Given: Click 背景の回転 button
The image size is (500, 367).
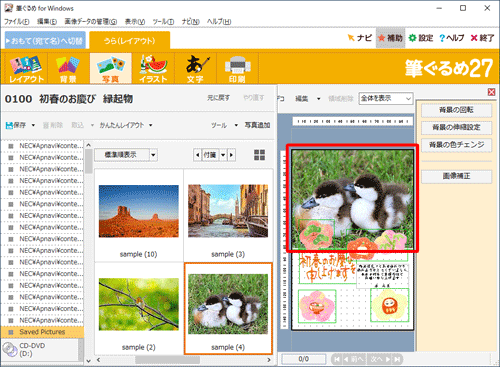Looking at the screenshot, I should tap(456, 110).
